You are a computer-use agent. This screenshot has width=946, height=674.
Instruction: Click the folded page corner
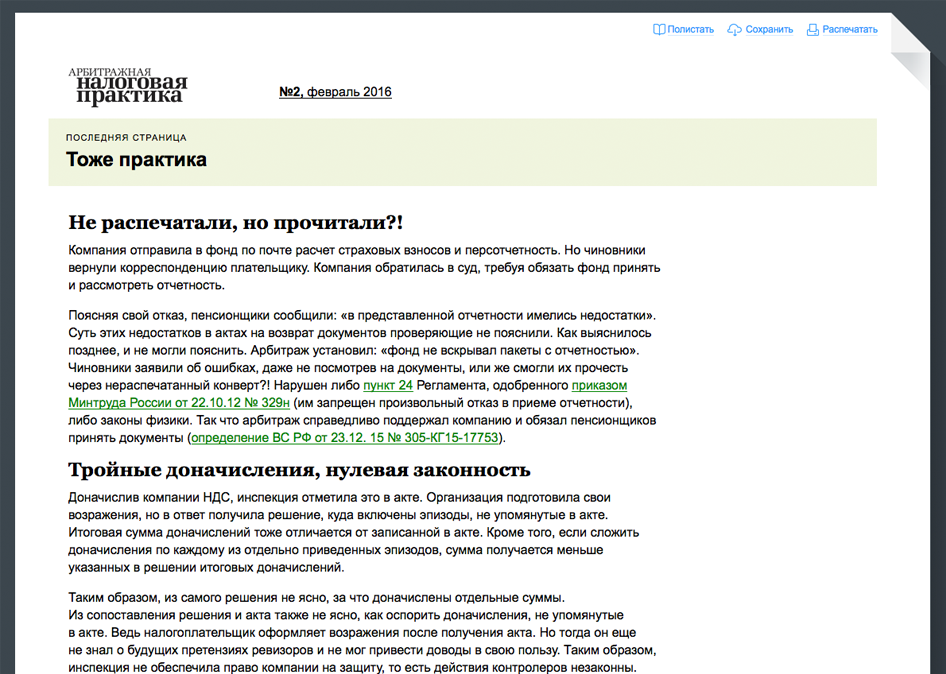pos(911,51)
